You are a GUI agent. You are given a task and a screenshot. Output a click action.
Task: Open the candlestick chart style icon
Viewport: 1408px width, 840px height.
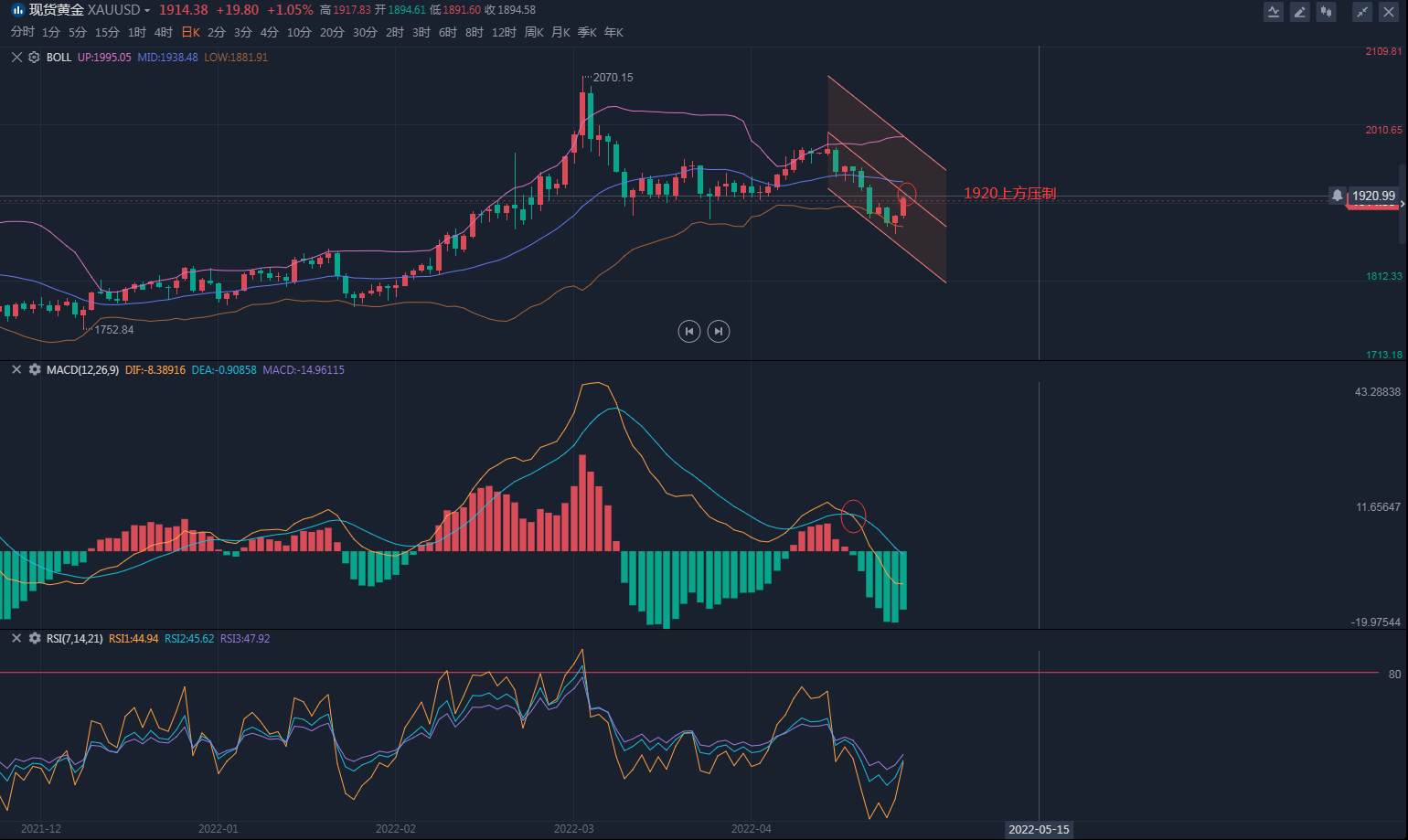[x=1327, y=12]
